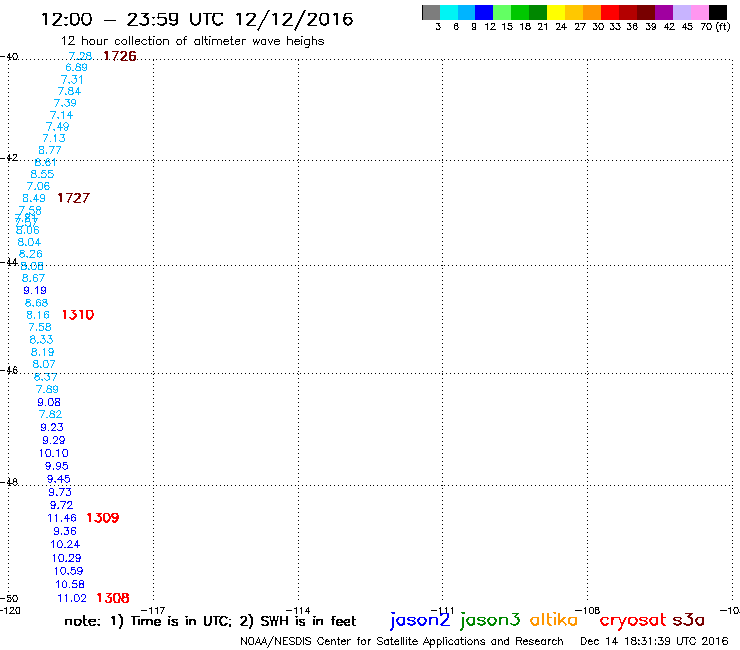Click the wave height value 8.49

(34, 198)
